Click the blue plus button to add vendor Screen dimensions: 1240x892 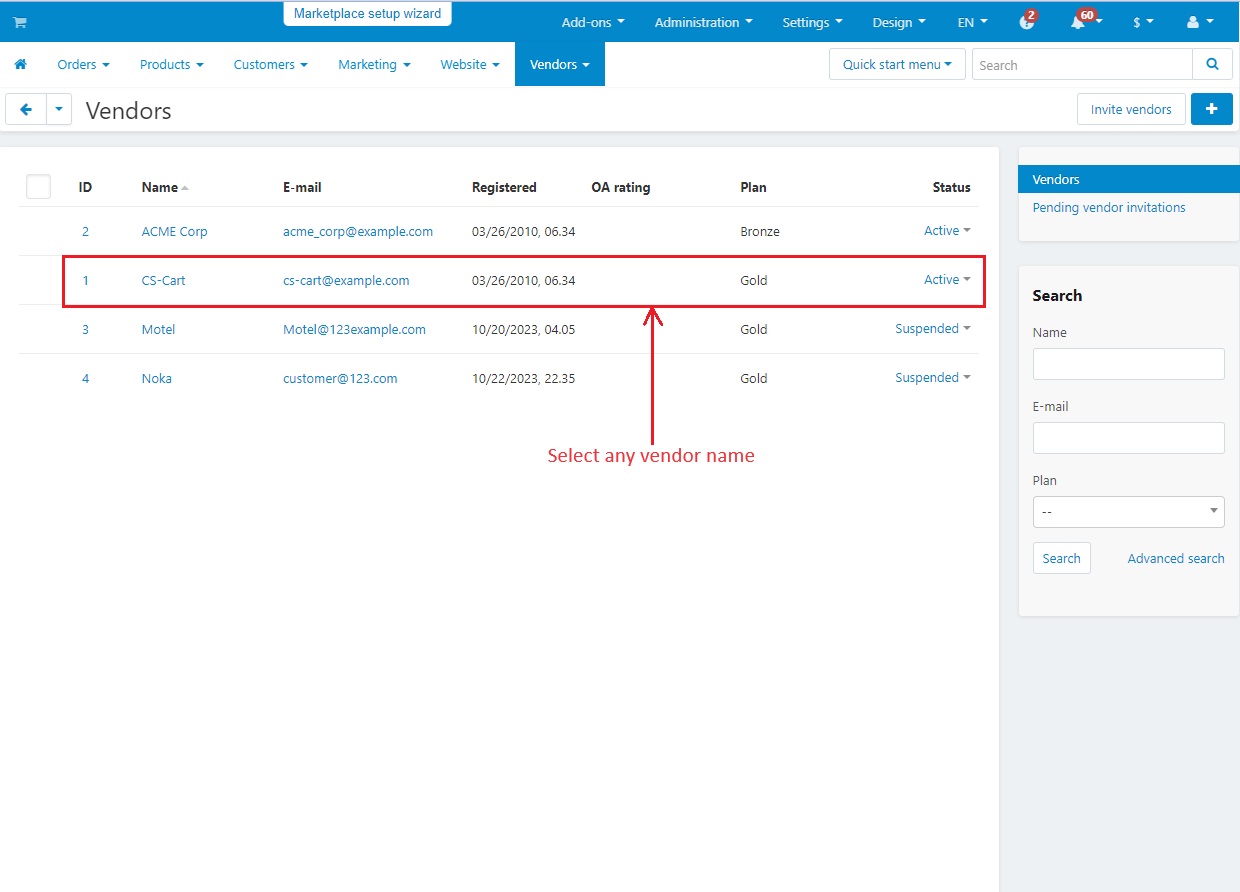pyautogui.click(x=1211, y=109)
